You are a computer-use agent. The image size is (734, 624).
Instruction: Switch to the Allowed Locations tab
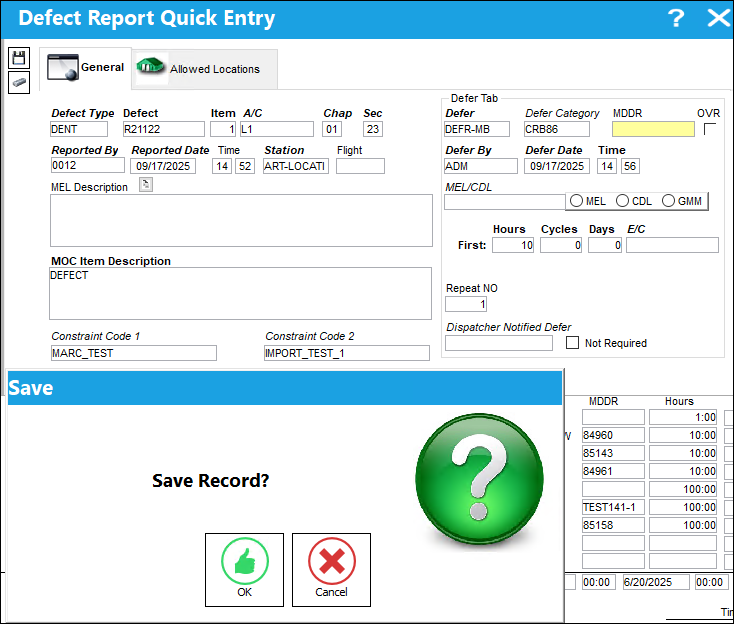pyautogui.click(x=205, y=69)
